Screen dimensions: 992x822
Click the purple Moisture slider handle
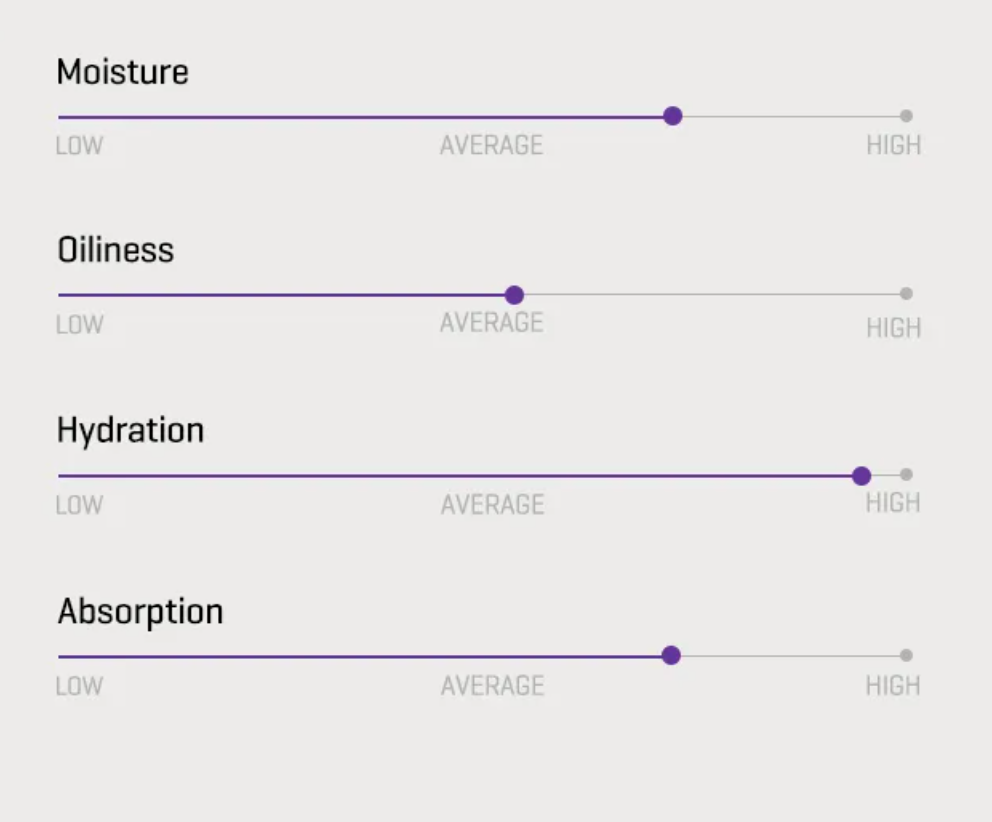click(x=673, y=116)
